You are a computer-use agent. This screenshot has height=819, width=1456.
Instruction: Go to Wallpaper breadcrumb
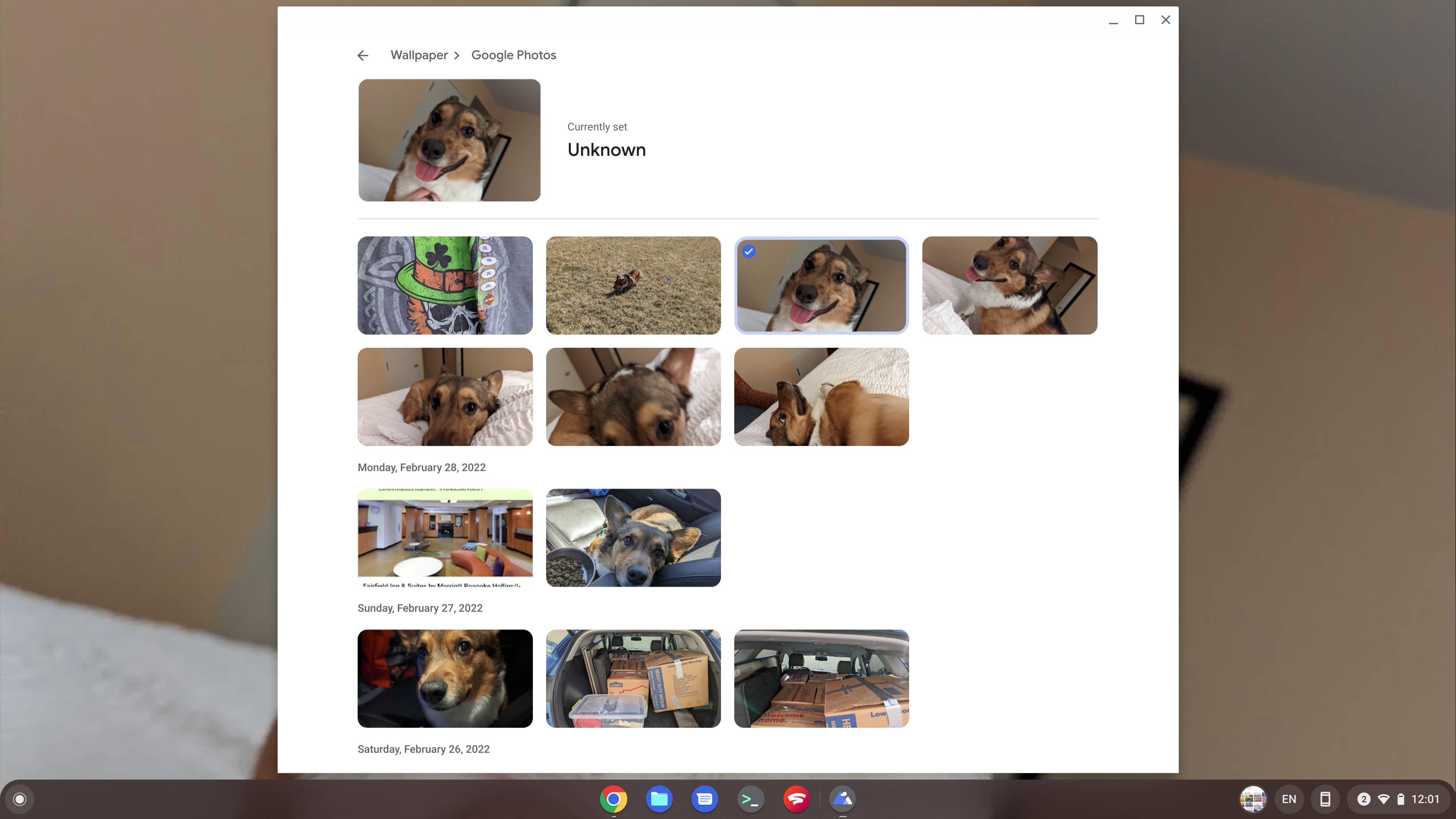click(419, 55)
